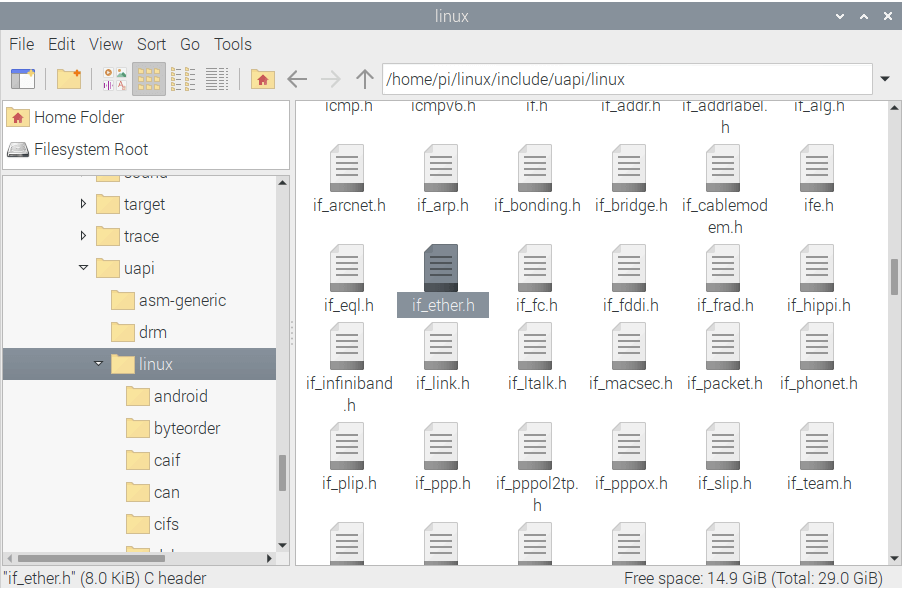902x590 pixels.
Task: Click Filesystem Root drive icon in sidebar
Action: (18, 149)
